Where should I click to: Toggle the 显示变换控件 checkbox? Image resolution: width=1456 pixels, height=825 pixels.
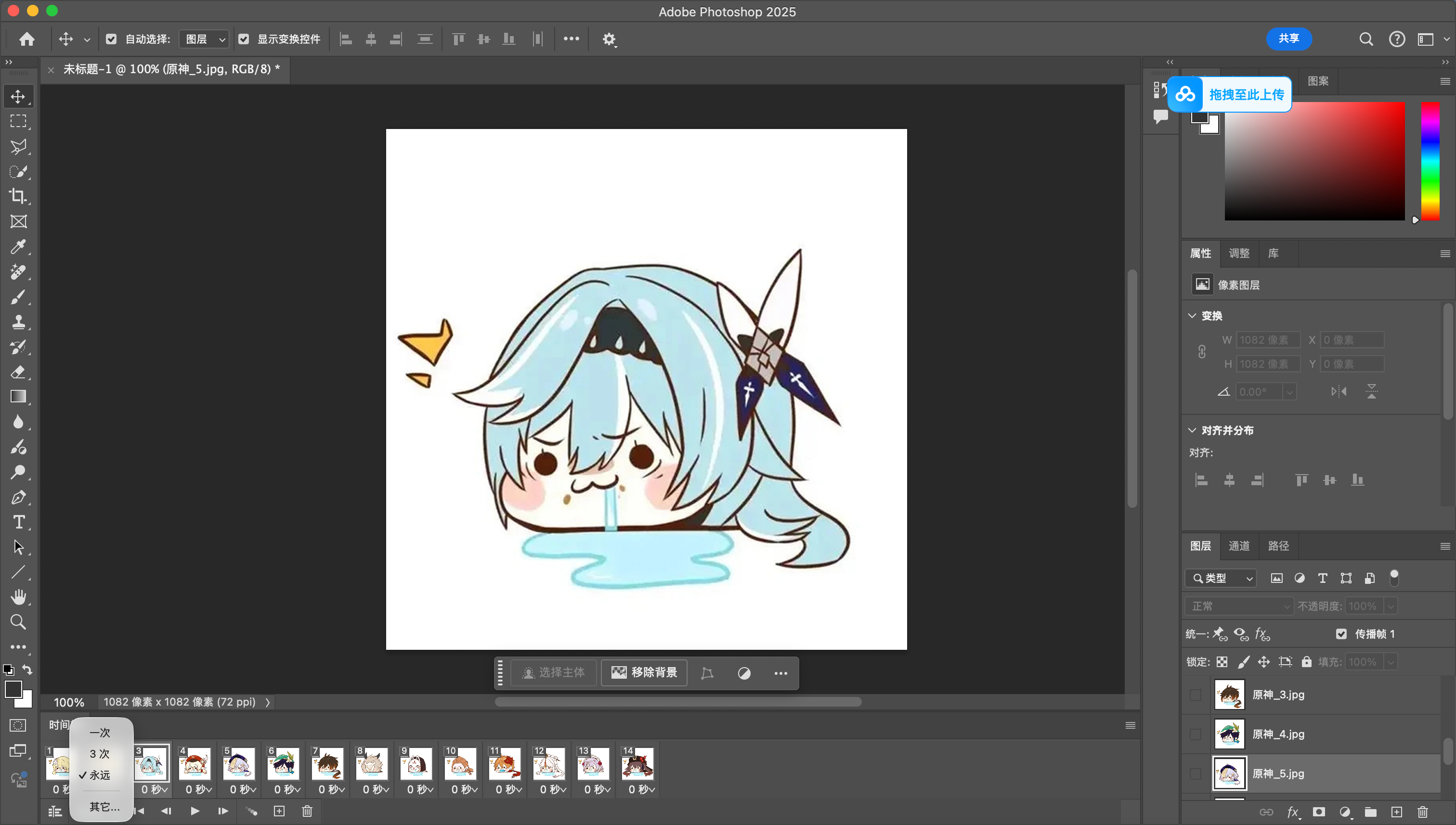pos(244,39)
